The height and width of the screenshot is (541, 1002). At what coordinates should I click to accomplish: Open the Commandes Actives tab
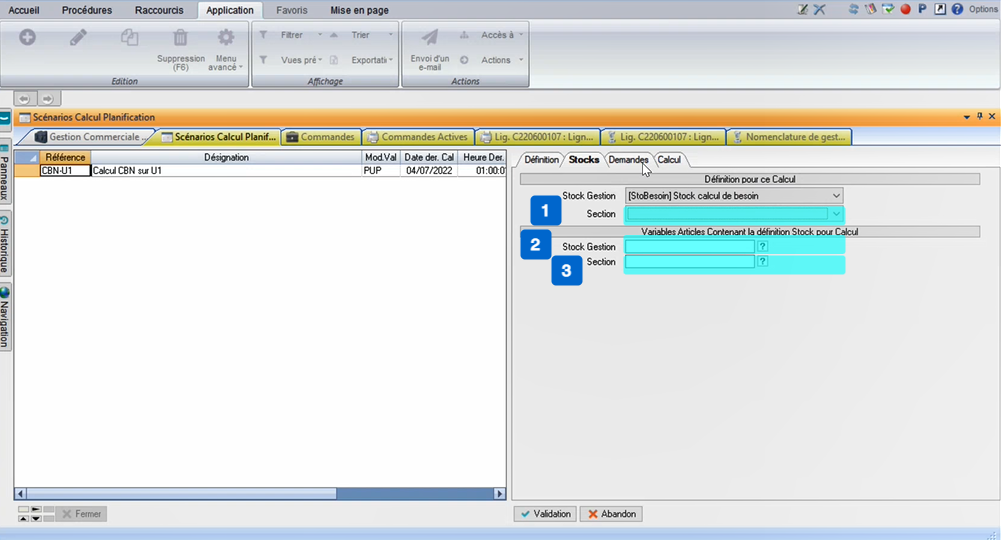417,137
